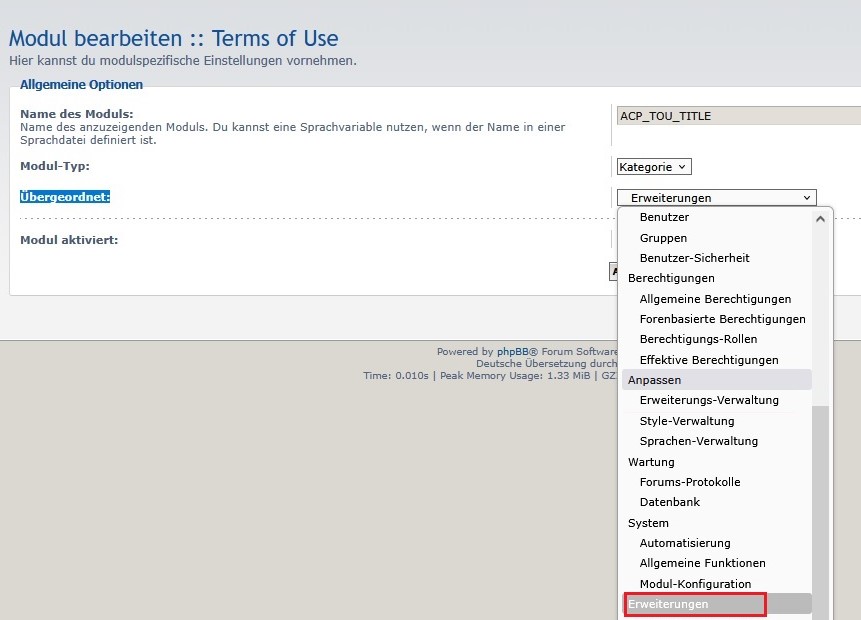
Task: Click the Name des Moduls input field
Action: [738, 116]
